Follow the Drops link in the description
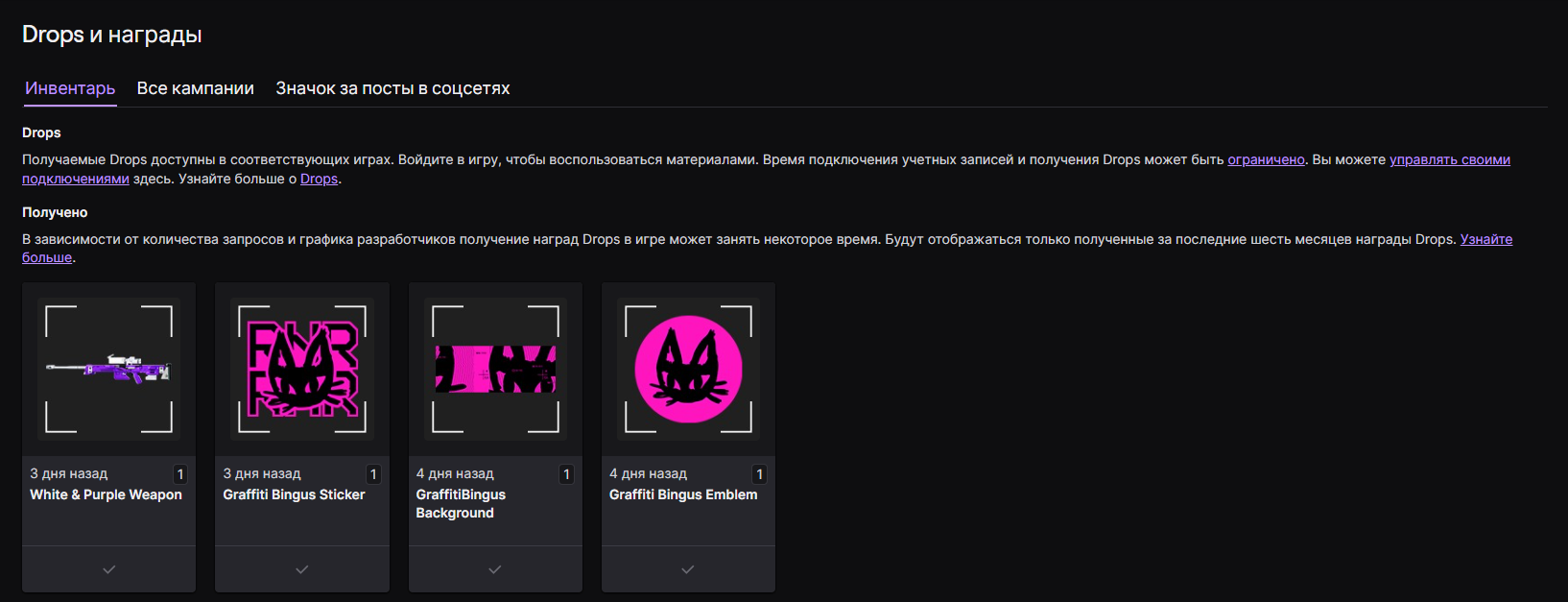Image resolution: width=1568 pixels, height=602 pixels. coord(319,180)
